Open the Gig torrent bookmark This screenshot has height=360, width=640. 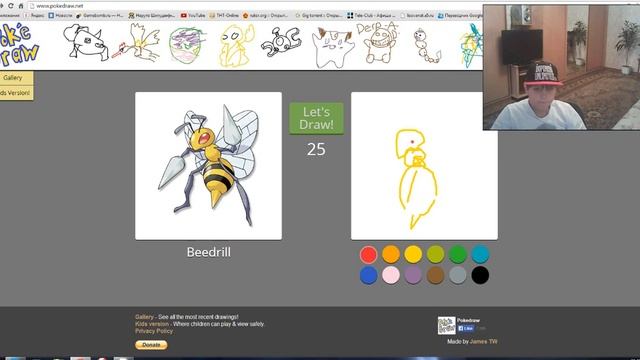tap(319, 16)
